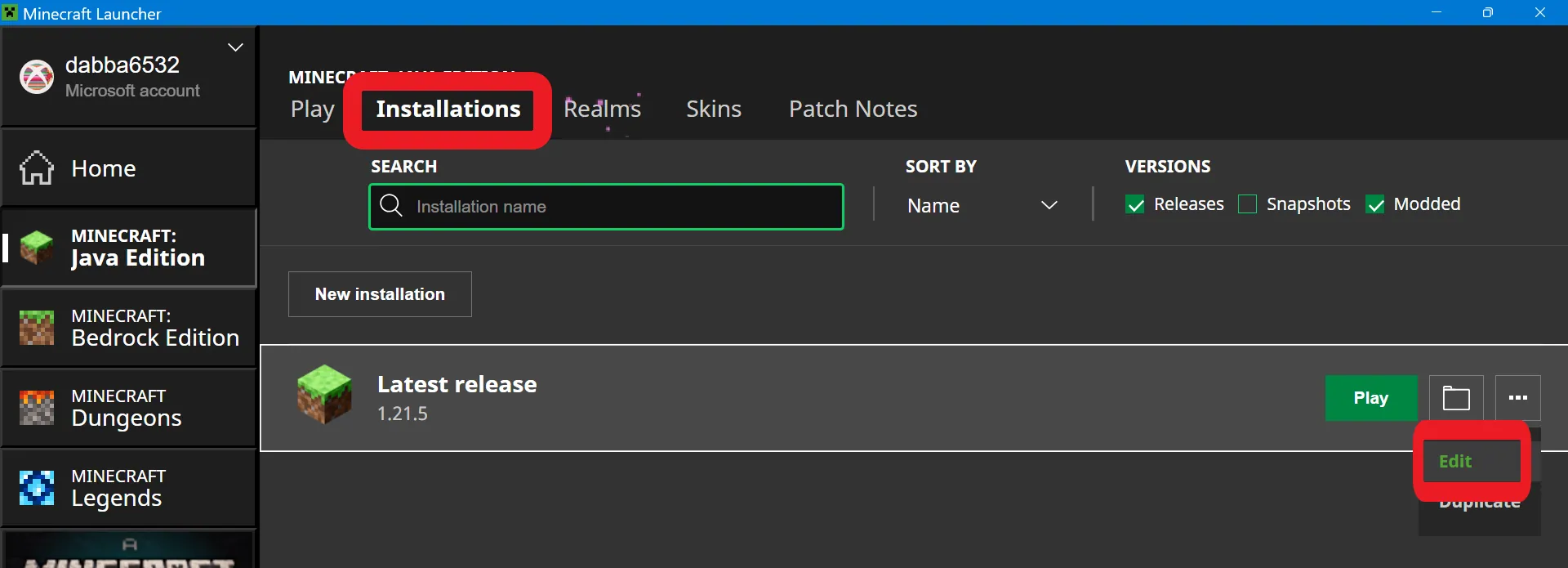Open the Sort By Name dropdown
The height and width of the screenshot is (568, 1568).
(x=982, y=205)
